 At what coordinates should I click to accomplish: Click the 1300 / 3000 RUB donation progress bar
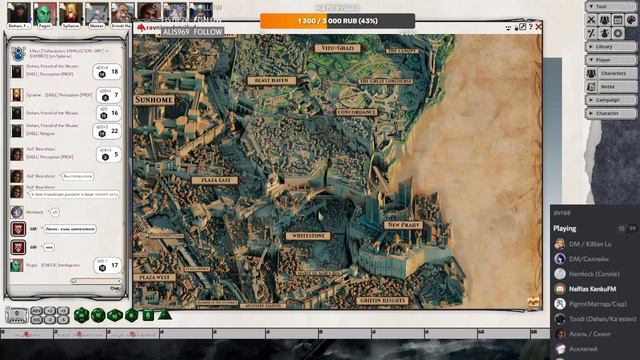tap(338, 21)
